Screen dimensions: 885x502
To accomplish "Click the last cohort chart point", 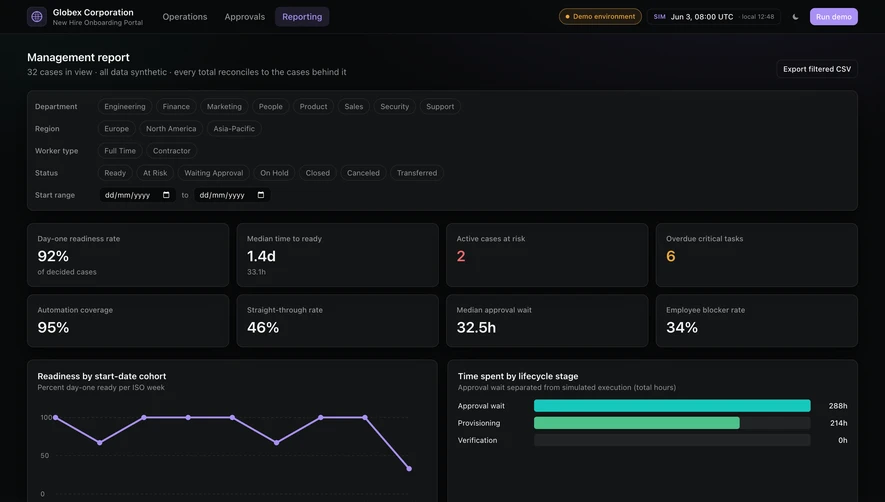I will (x=409, y=469).
